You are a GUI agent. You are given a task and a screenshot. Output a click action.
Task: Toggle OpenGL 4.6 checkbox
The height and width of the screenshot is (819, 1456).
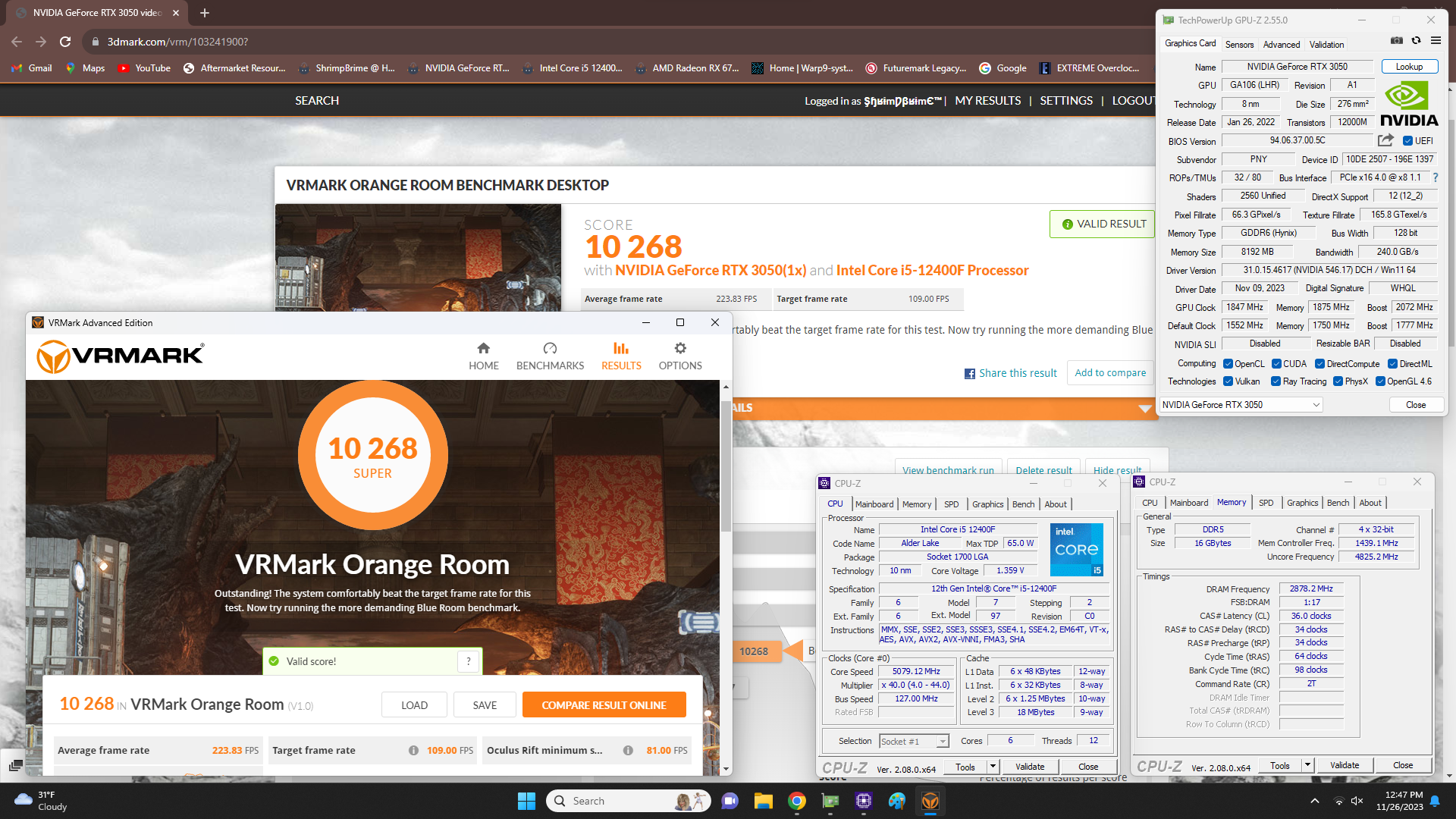point(1380,381)
